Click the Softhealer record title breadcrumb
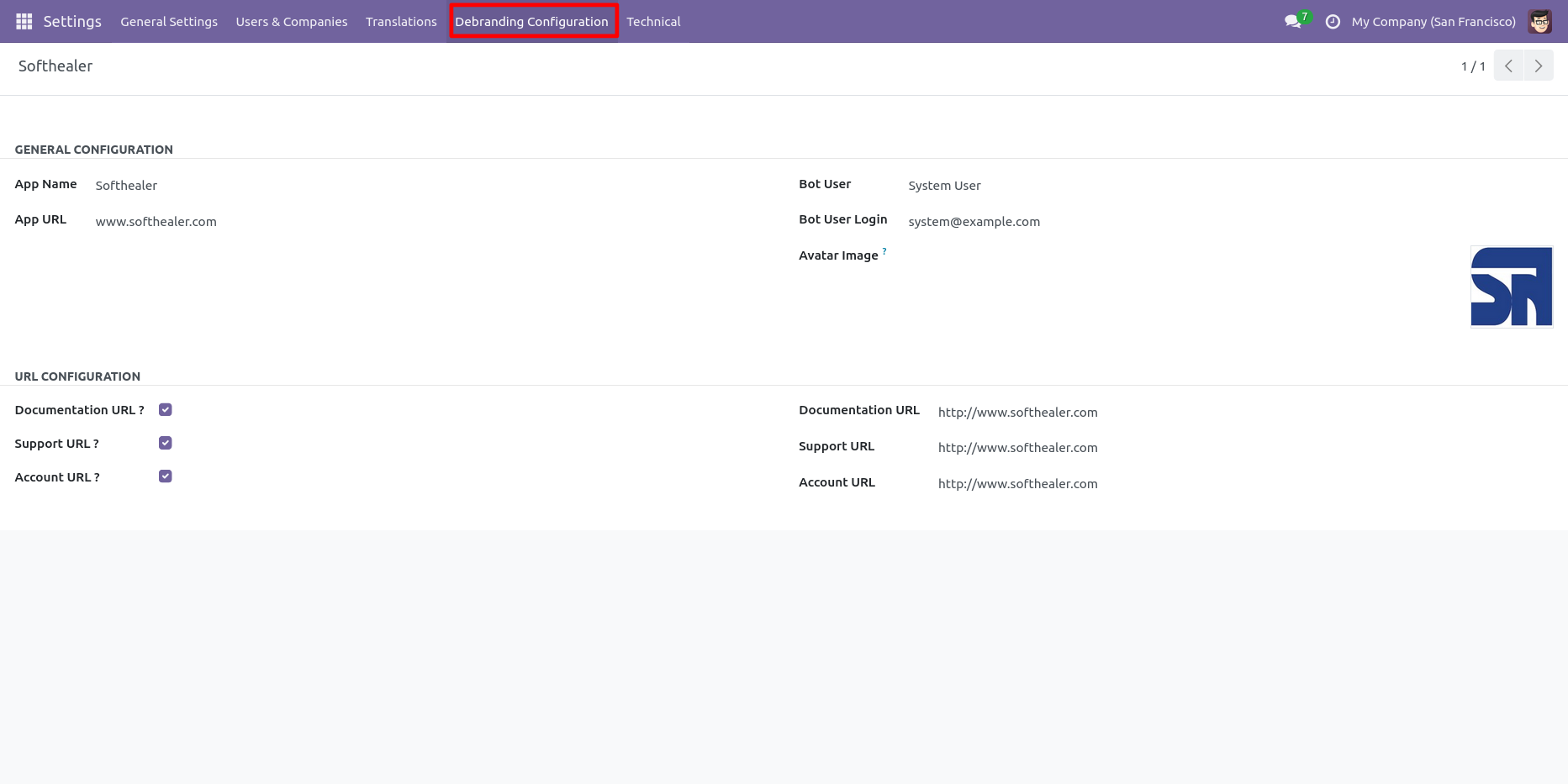The height and width of the screenshot is (784, 1568). coord(55,66)
